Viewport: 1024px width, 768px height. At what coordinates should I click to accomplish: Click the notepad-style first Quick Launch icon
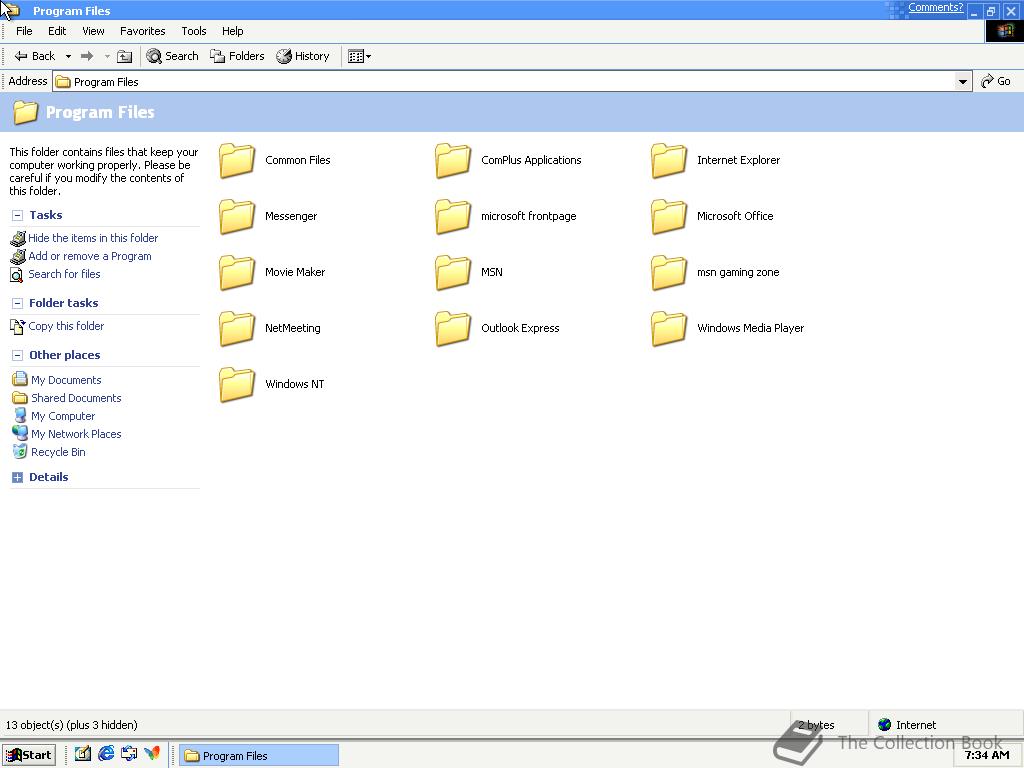pyautogui.click(x=82, y=754)
